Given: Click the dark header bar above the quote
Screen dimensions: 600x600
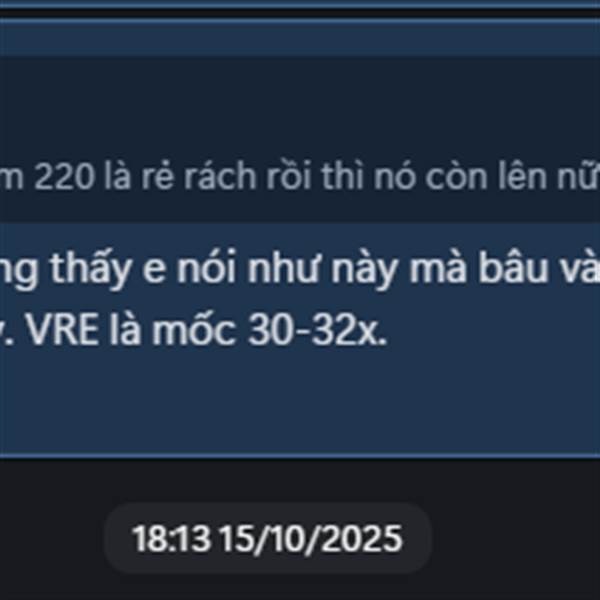Looking at the screenshot, I should pos(300,37).
